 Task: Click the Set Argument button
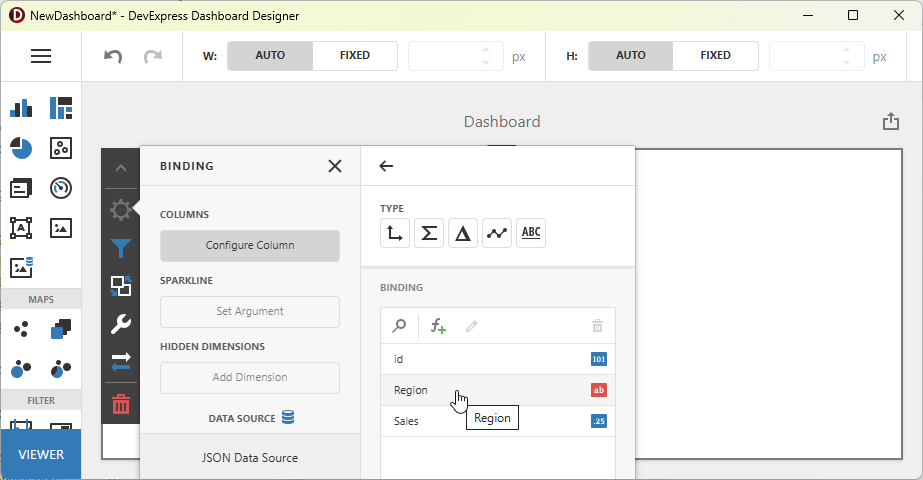[x=250, y=312]
